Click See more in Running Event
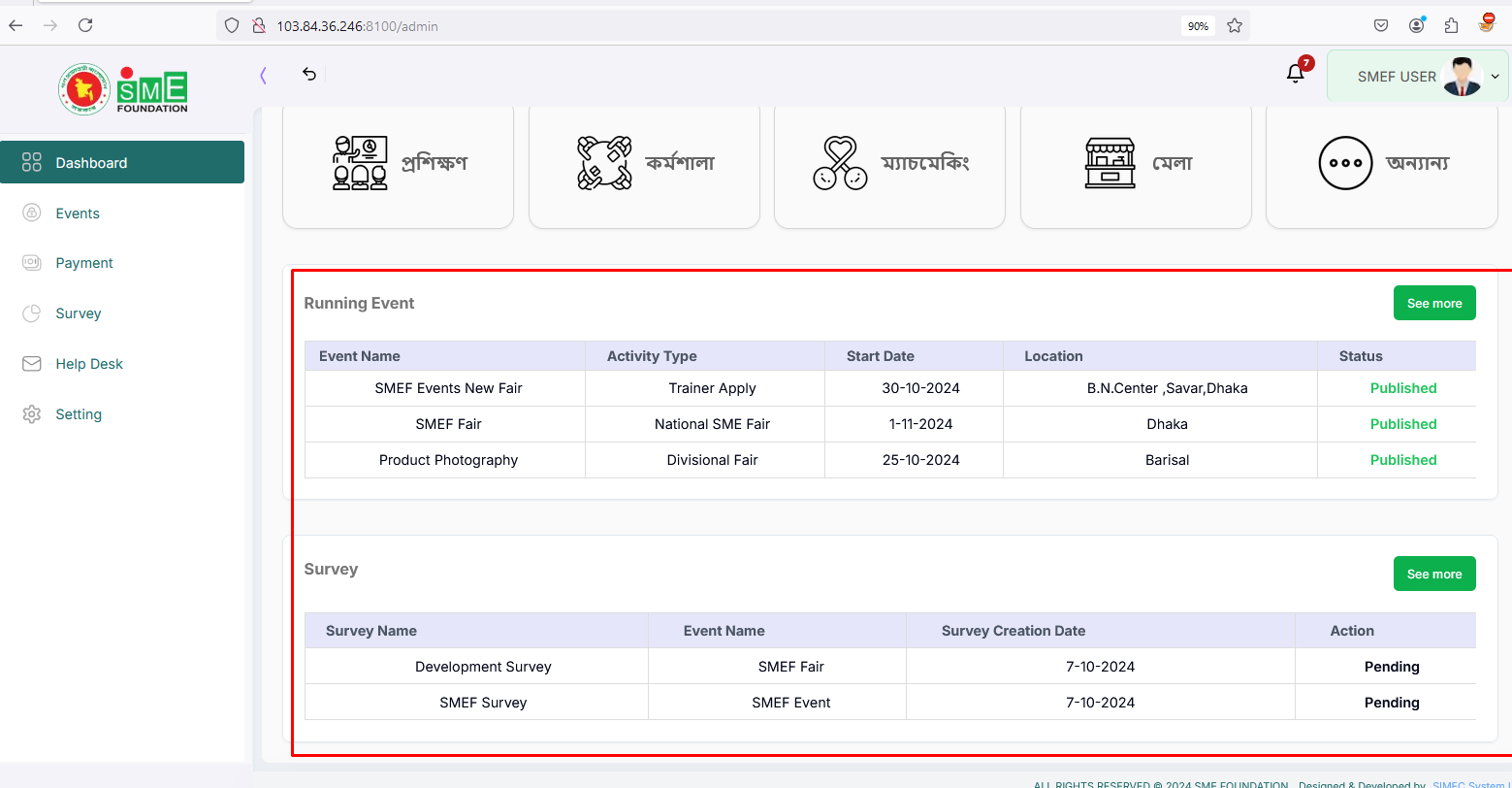This screenshot has height=788, width=1512. 1434,303
